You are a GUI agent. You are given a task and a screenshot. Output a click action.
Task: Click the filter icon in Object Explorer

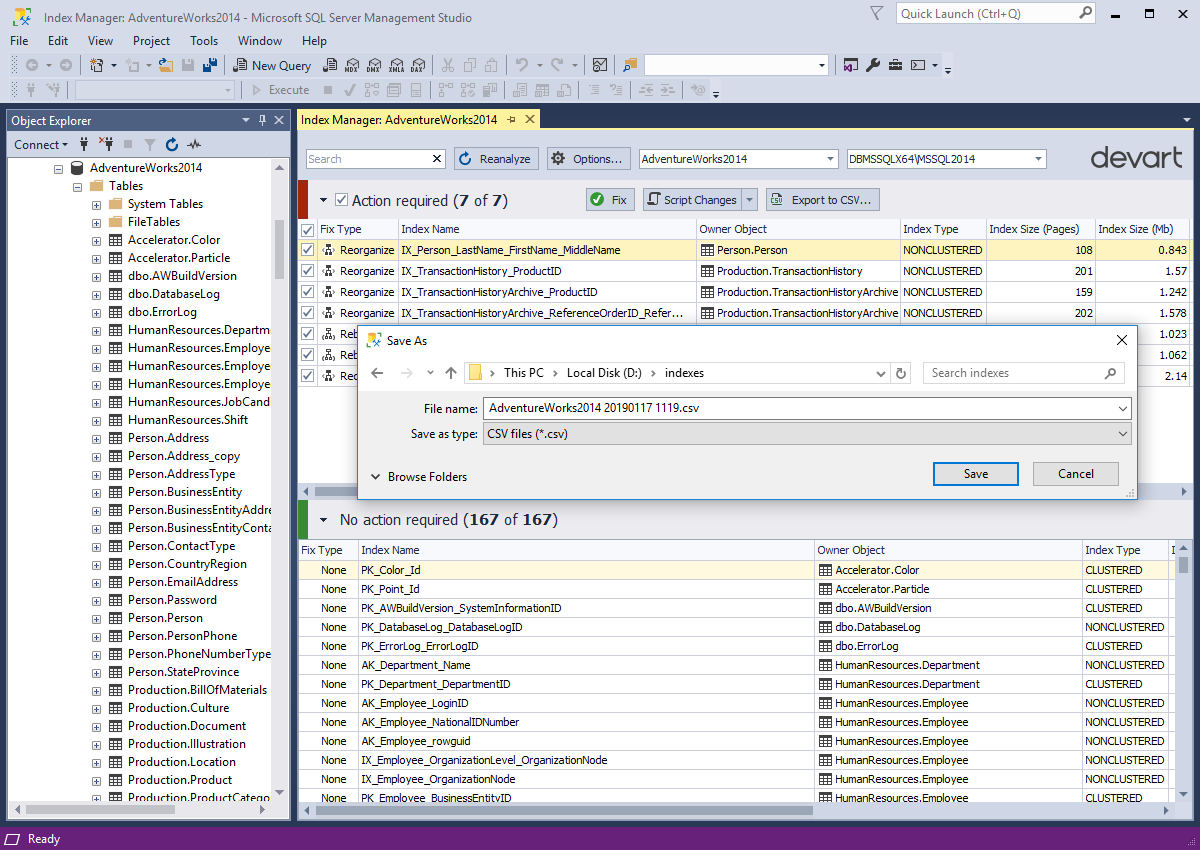coord(150,145)
